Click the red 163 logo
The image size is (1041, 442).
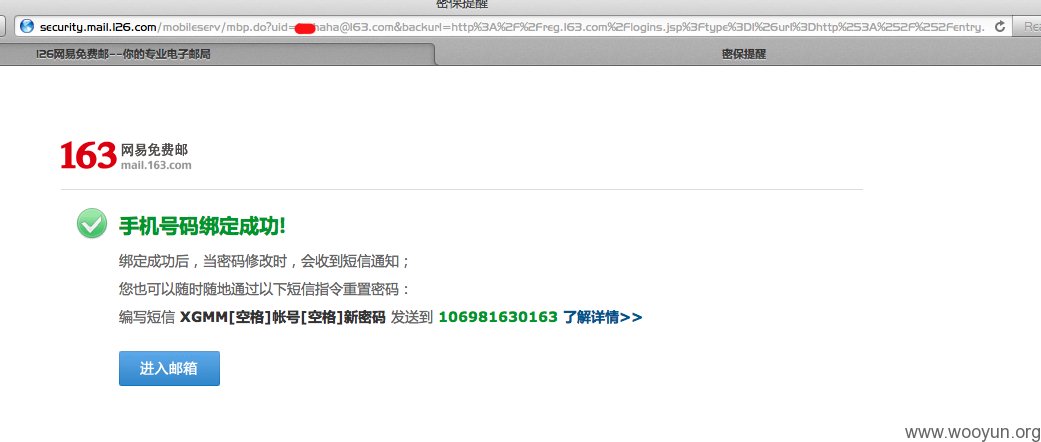pyautogui.click(x=88, y=155)
